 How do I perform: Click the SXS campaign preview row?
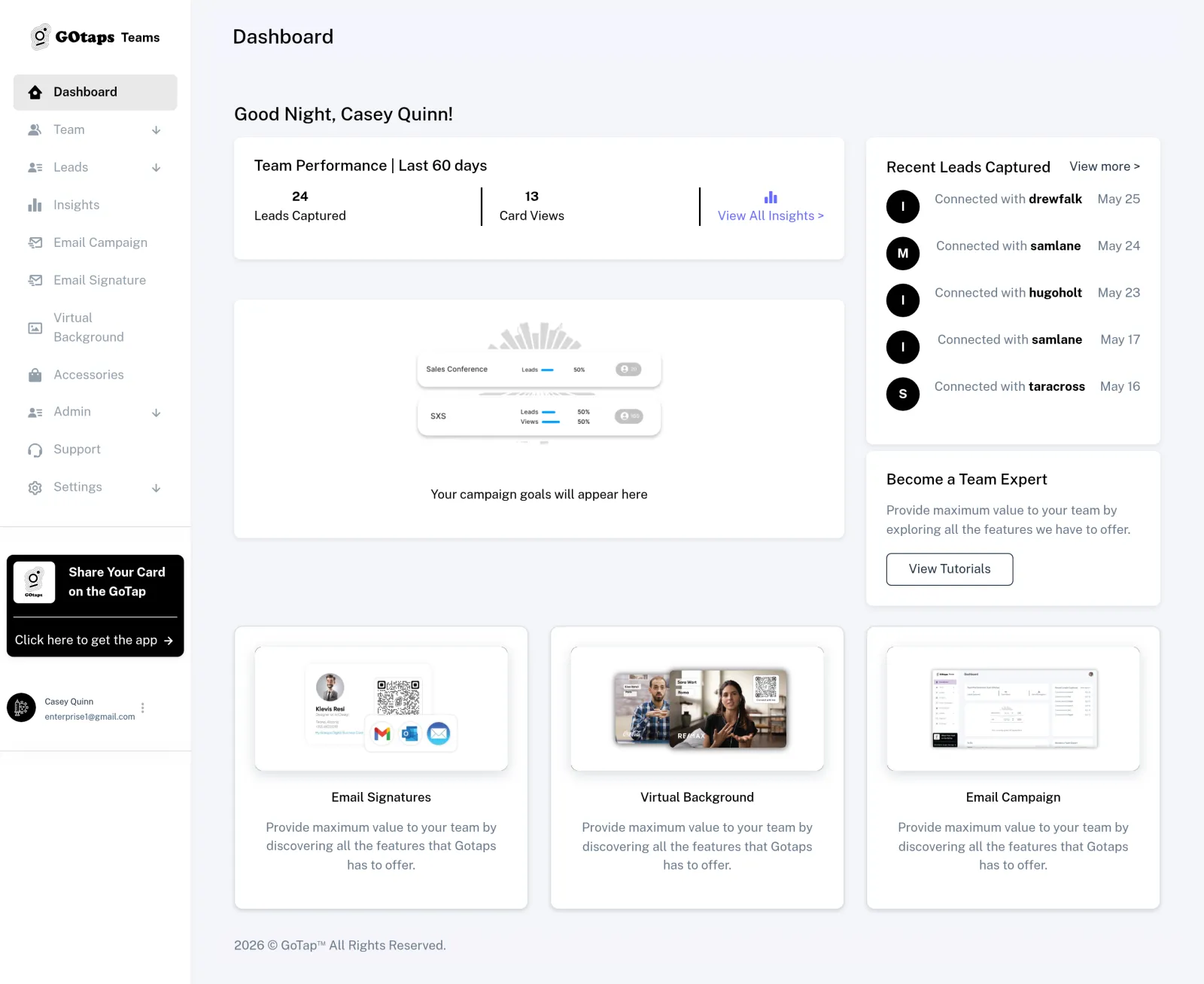pyautogui.click(x=539, y=416)
